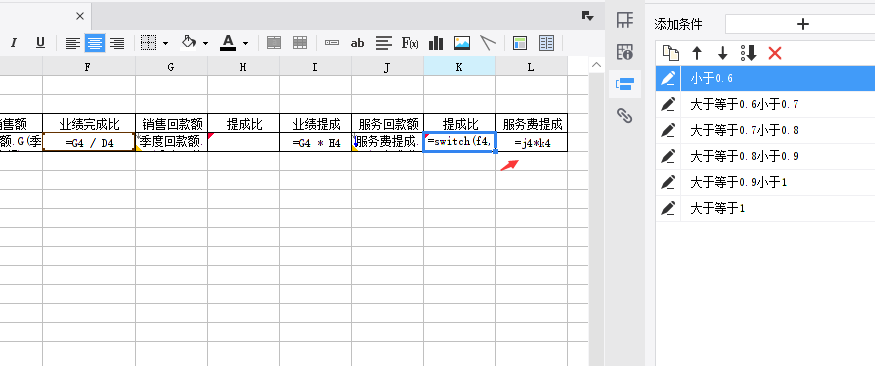This screenshot has height=366, width=875.
Task: Open the border style dropdown arrow
Action: pyautogui.click(x=165, y=43)
